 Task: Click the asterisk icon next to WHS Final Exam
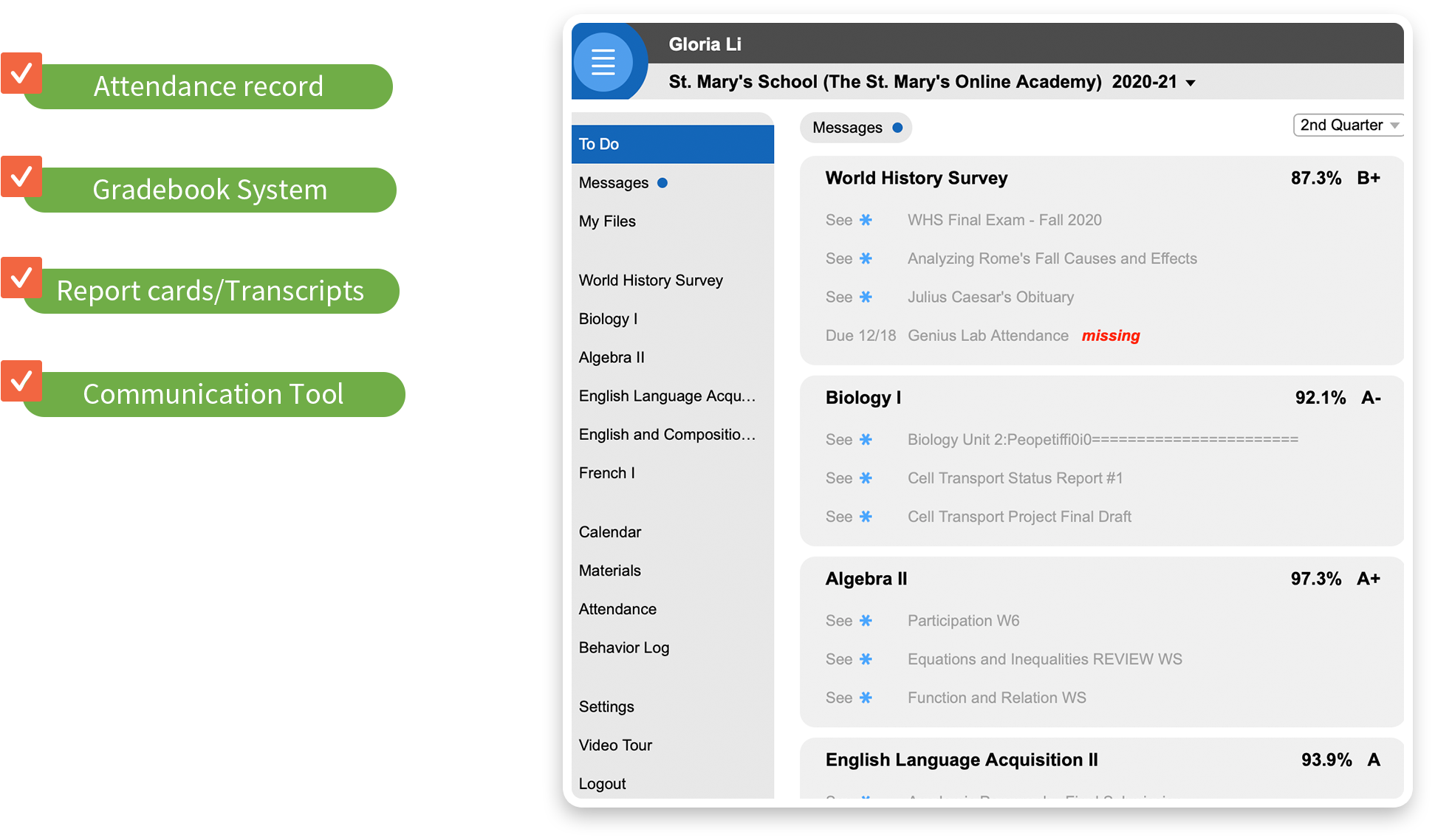point(866,220)
